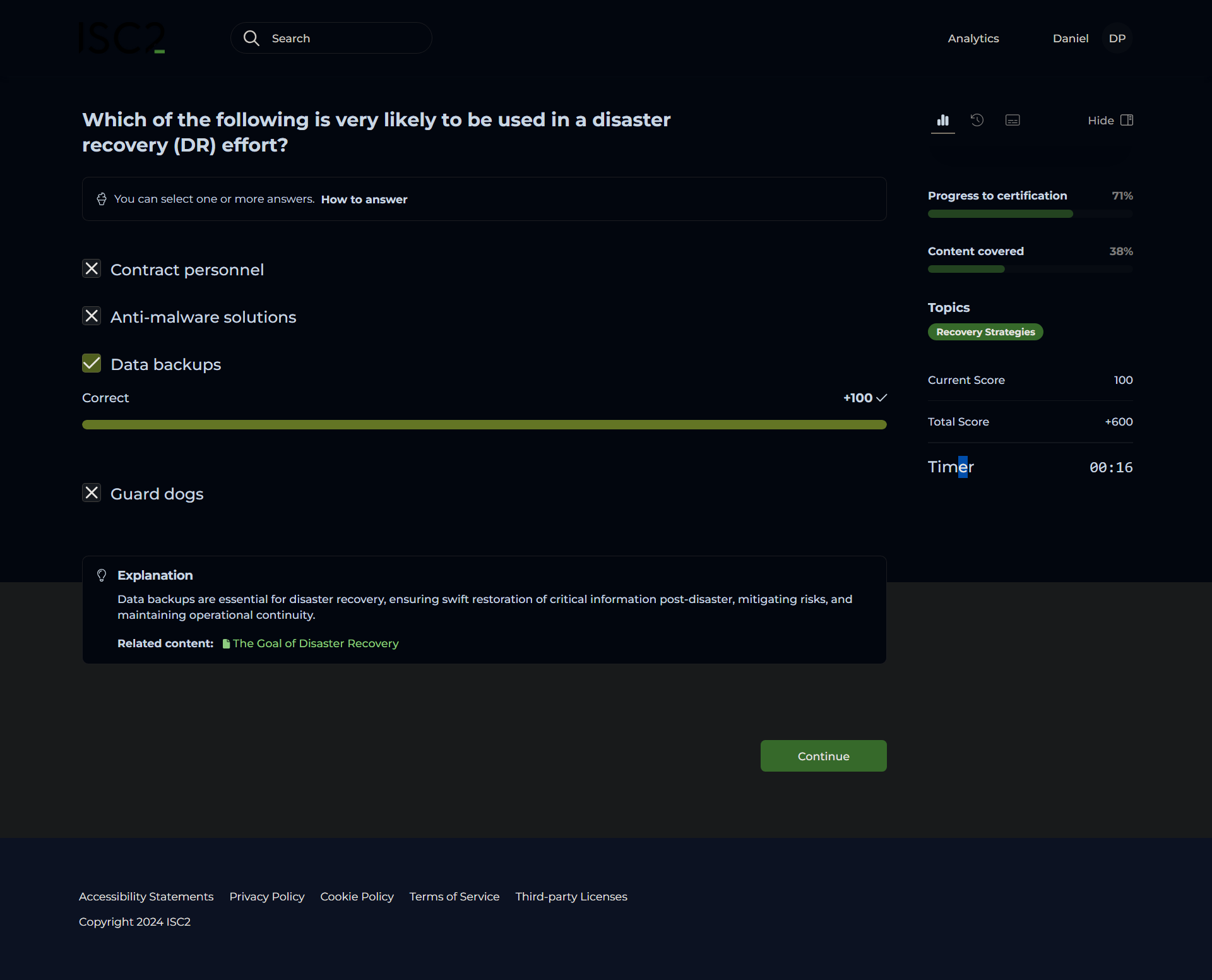The width and height of the screenshot is (1212, 980).
Task: Click the Progress to certification bar
Action: (x=1030, y=214)
